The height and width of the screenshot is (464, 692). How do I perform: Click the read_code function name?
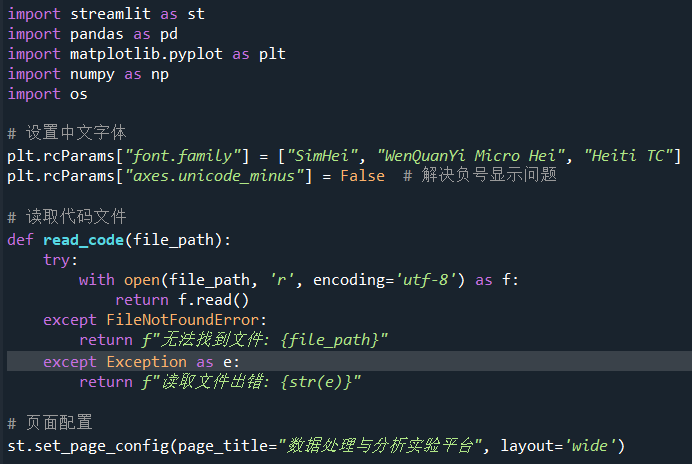(83, 240)
